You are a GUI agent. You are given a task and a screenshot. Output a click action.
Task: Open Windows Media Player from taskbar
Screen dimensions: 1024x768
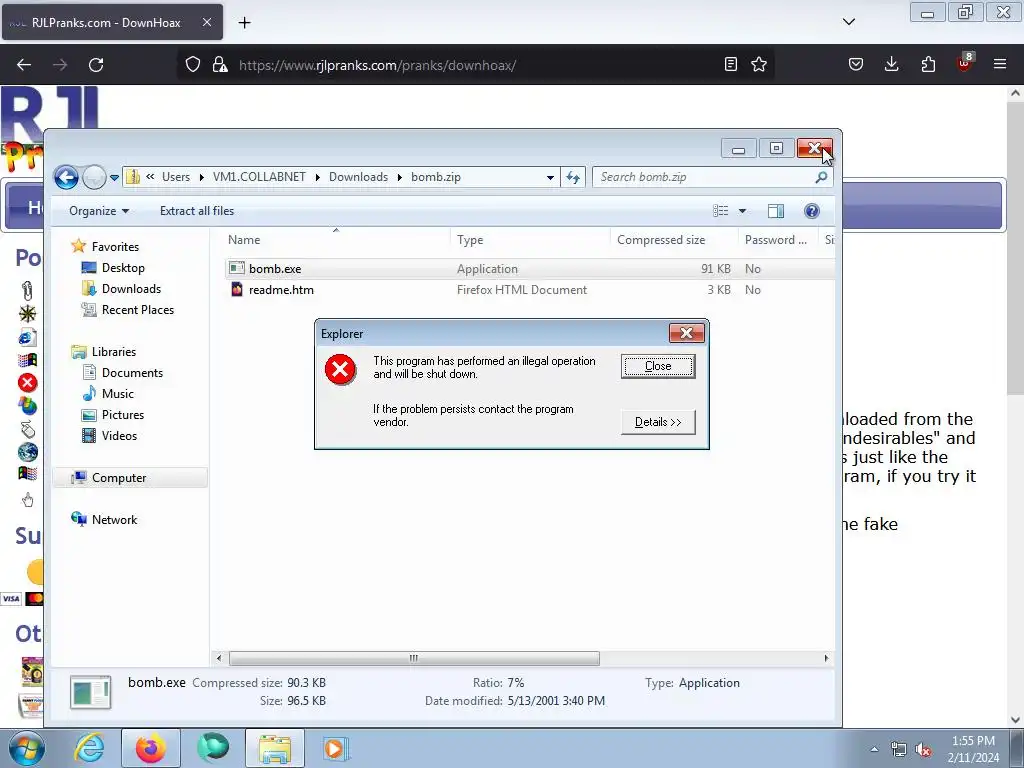click(336, 748)
